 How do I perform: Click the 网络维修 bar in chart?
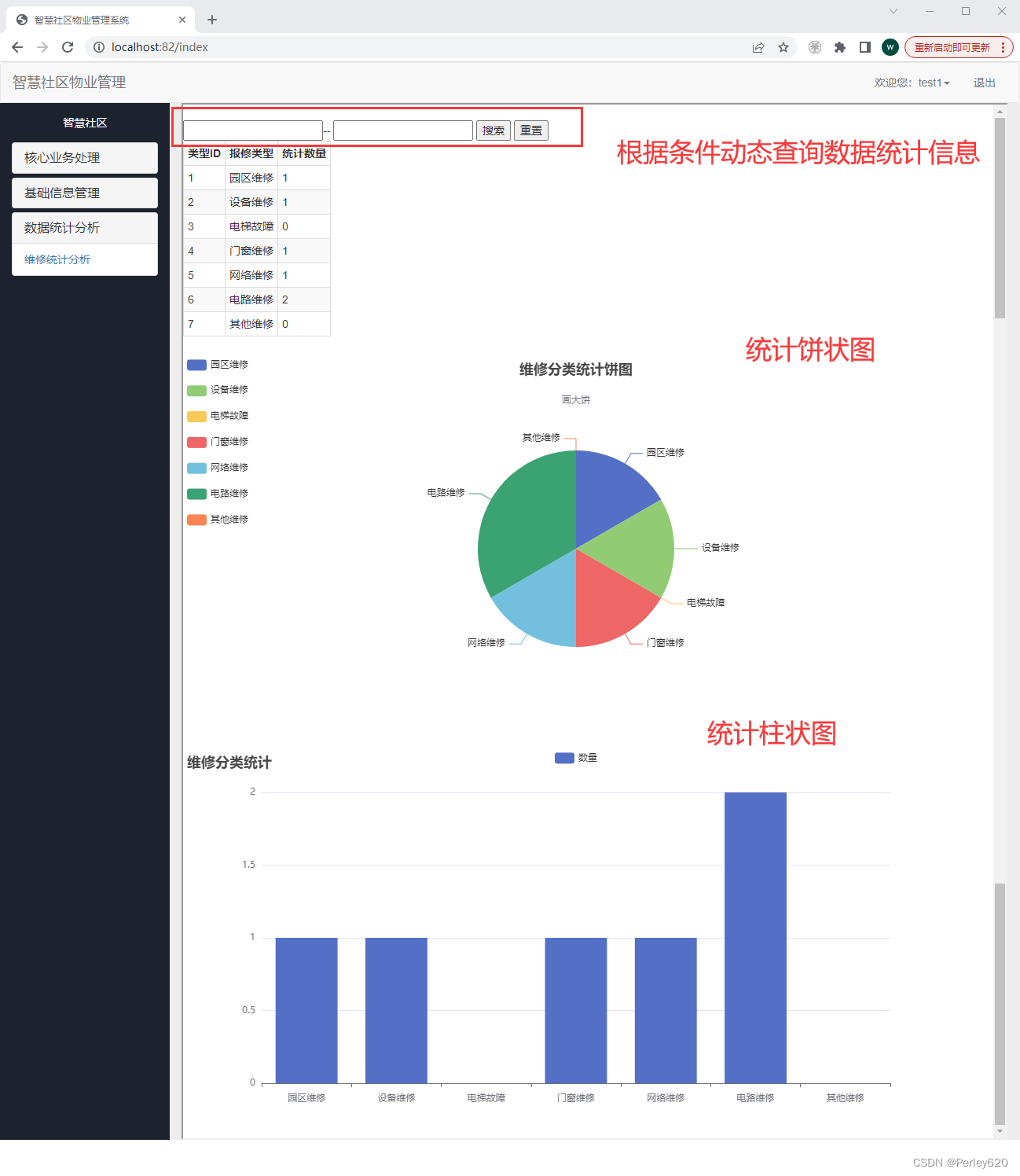[x=666, y=1010]
